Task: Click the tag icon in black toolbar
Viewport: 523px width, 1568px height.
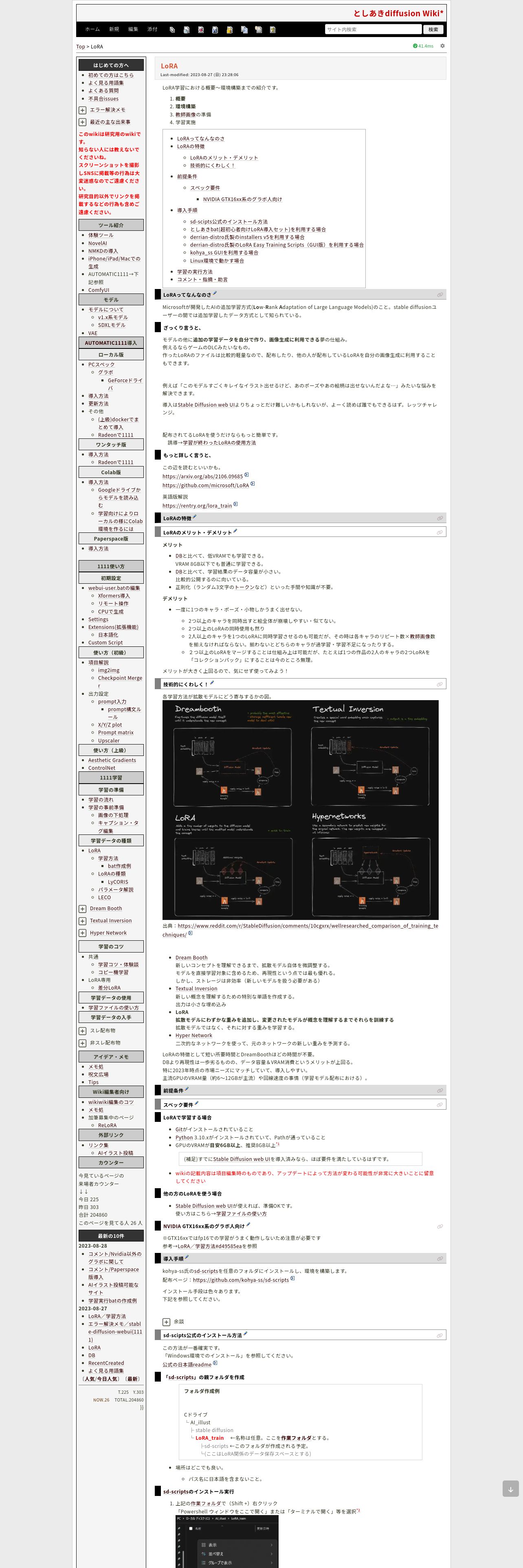Action: click(x=172, y=30)
